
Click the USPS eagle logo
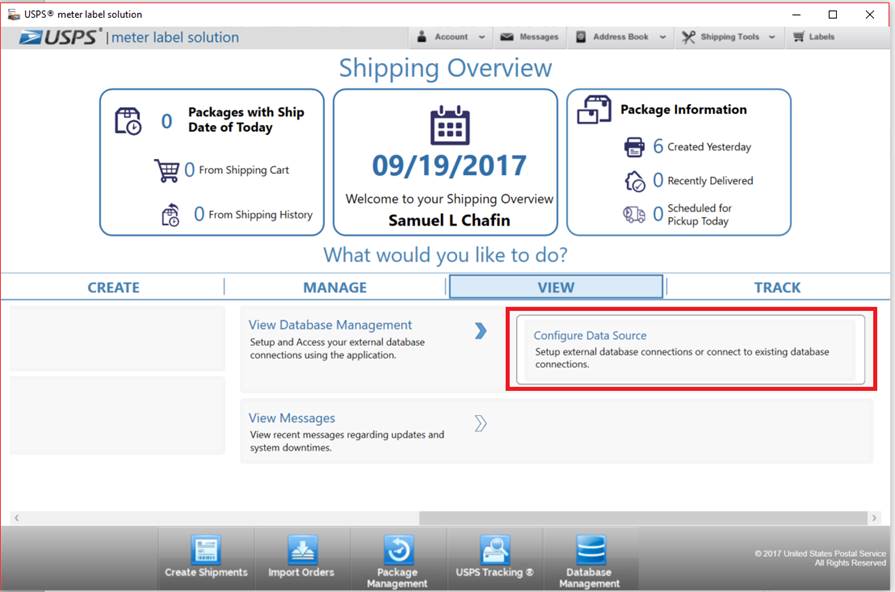(30, 37)
